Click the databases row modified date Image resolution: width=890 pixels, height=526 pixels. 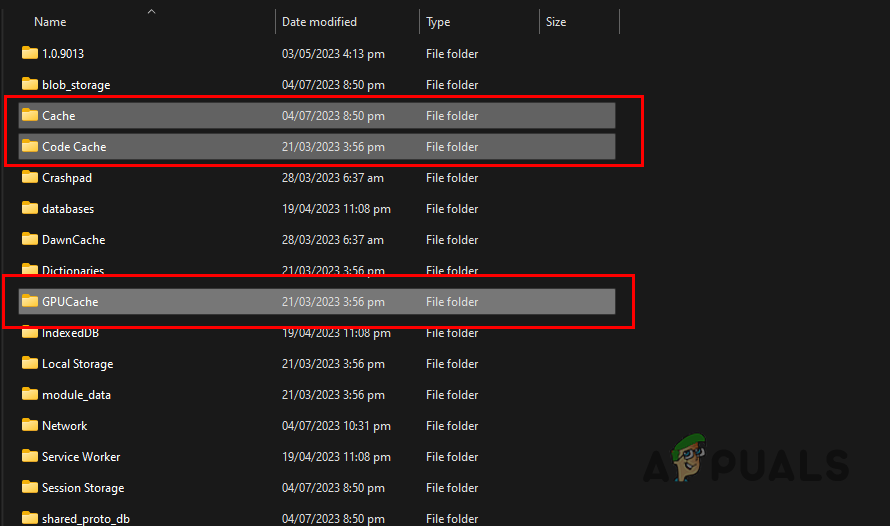point(336,209)
